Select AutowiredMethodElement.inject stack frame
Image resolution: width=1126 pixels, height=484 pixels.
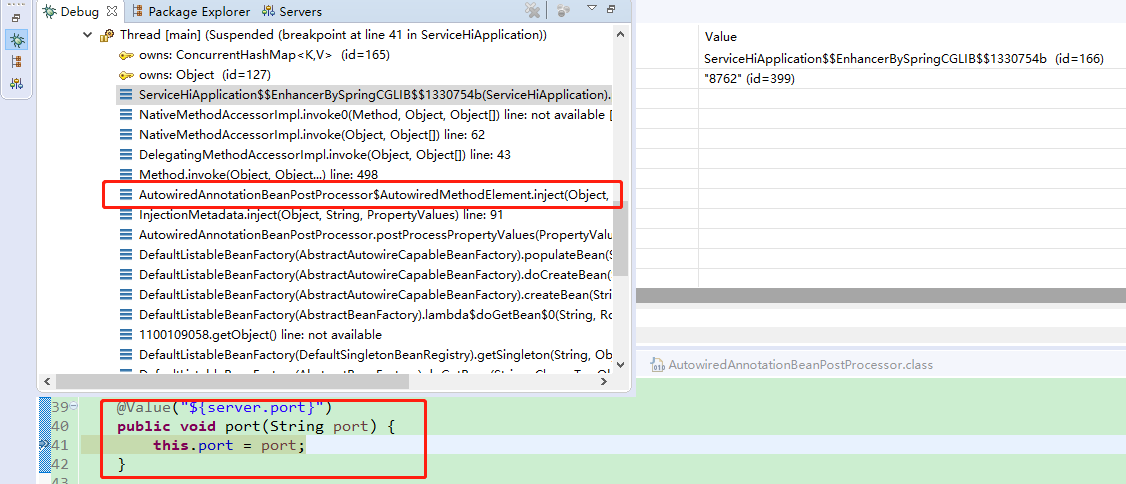tap(373, 195)
